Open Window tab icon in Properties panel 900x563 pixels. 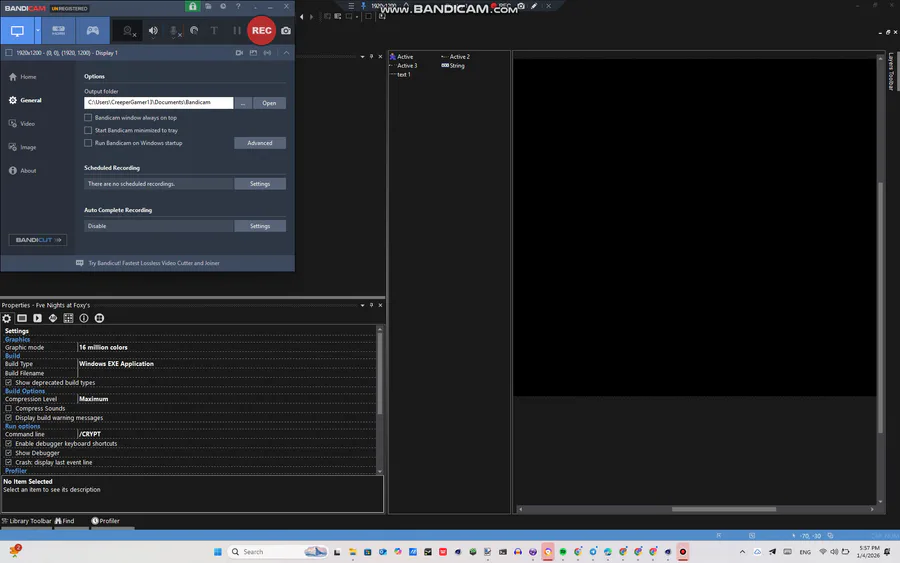pos(22,319)
